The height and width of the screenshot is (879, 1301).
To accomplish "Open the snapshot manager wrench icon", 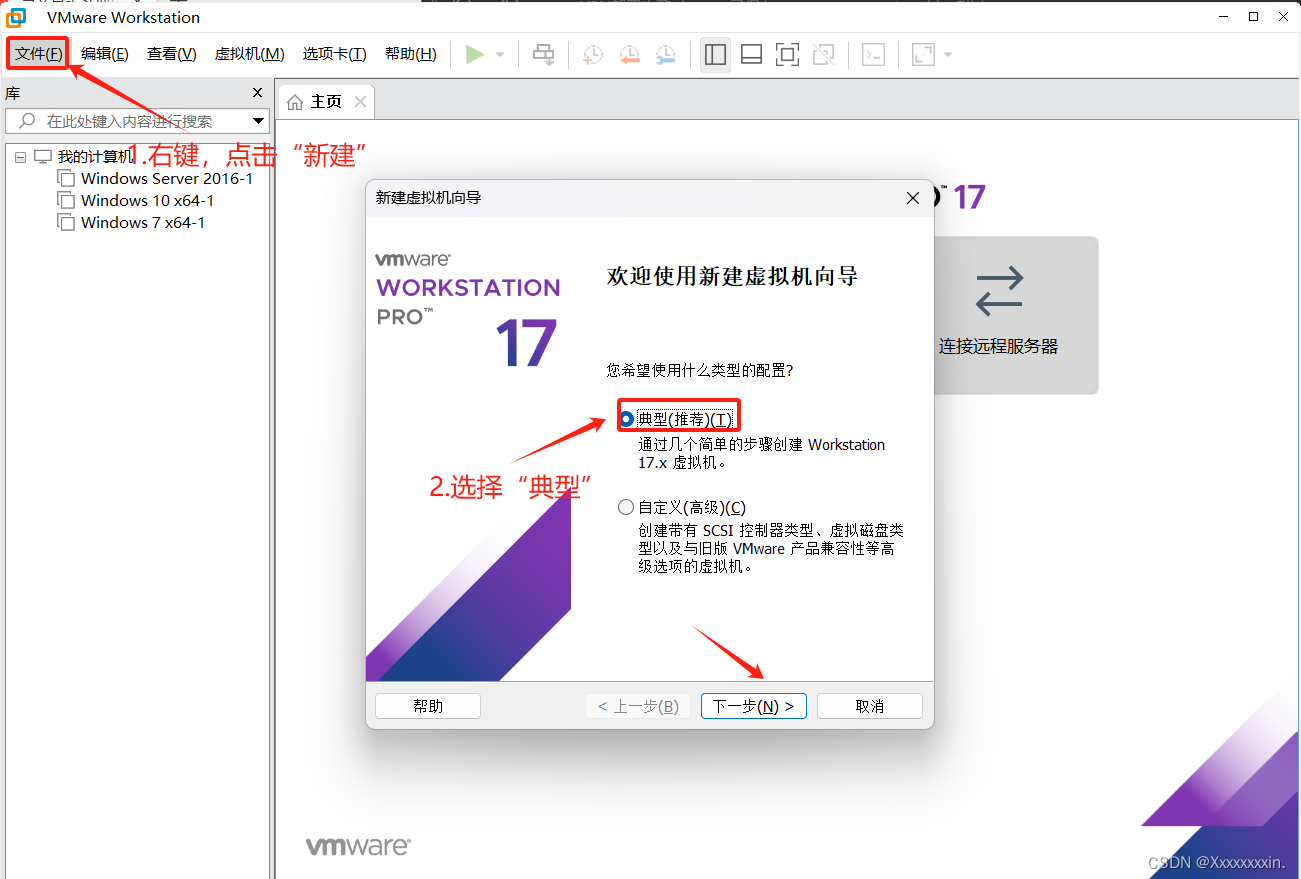I will pyautogui.click(x=665, y=54).
